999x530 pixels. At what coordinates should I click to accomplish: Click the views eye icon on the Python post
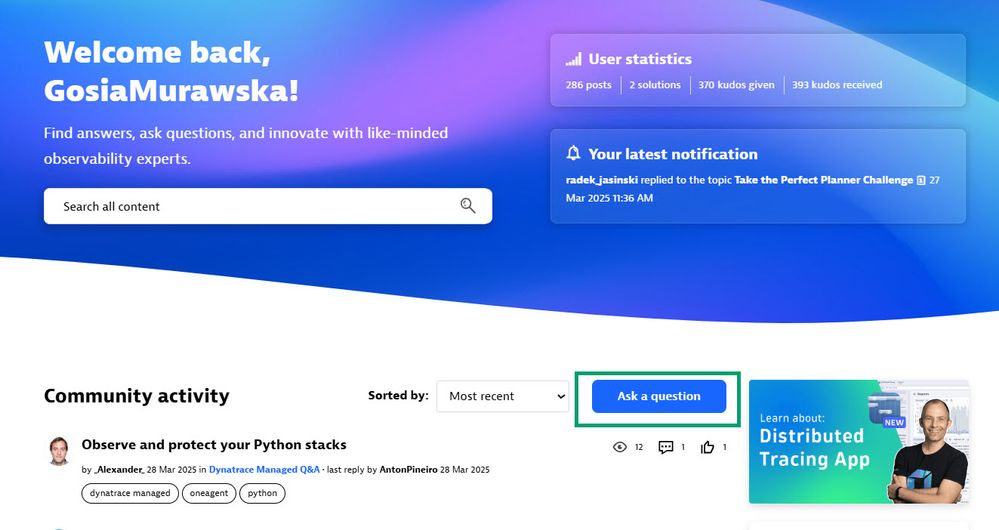620,447
